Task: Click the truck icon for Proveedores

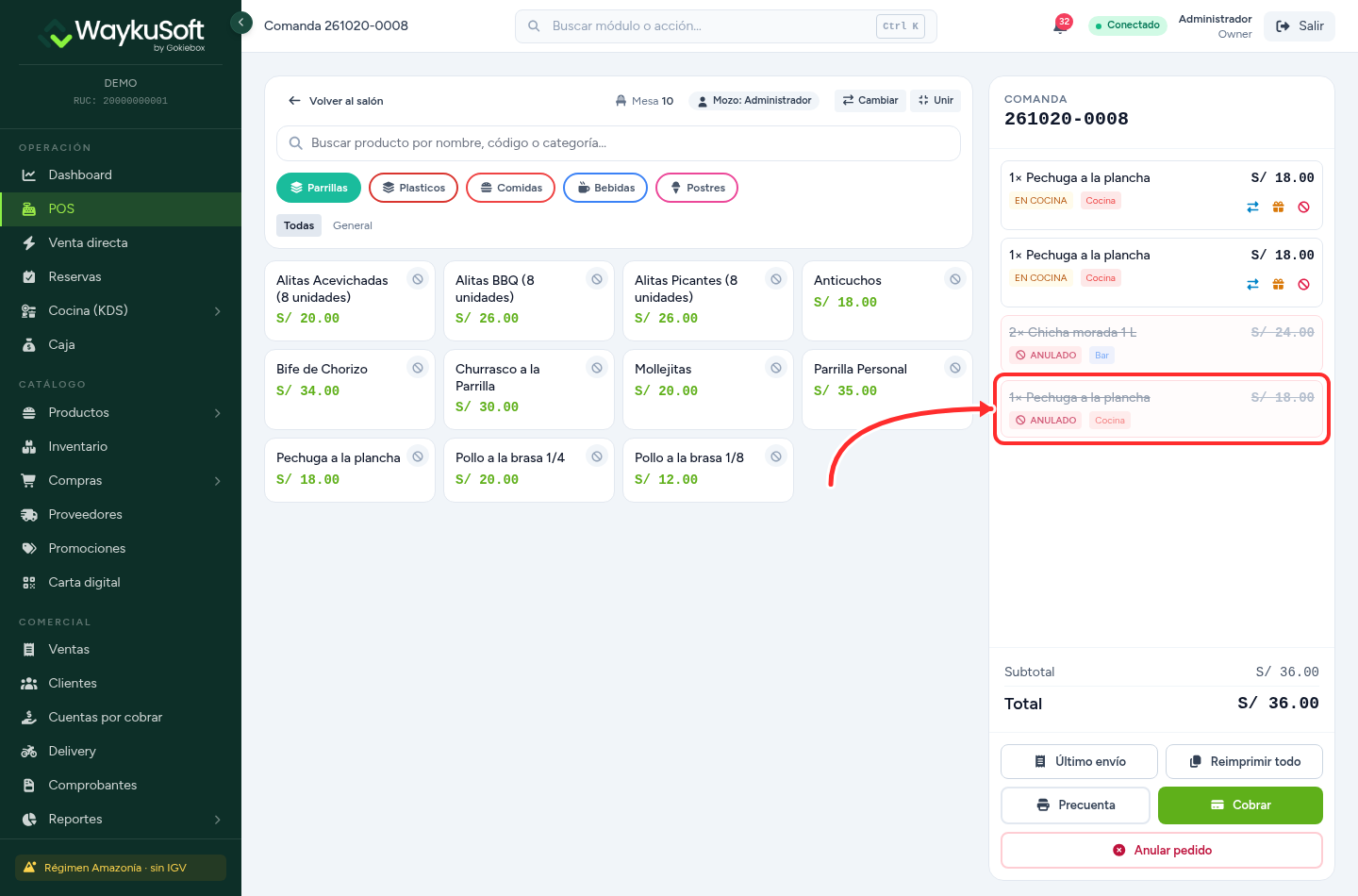Action: [x=29, y=514]
